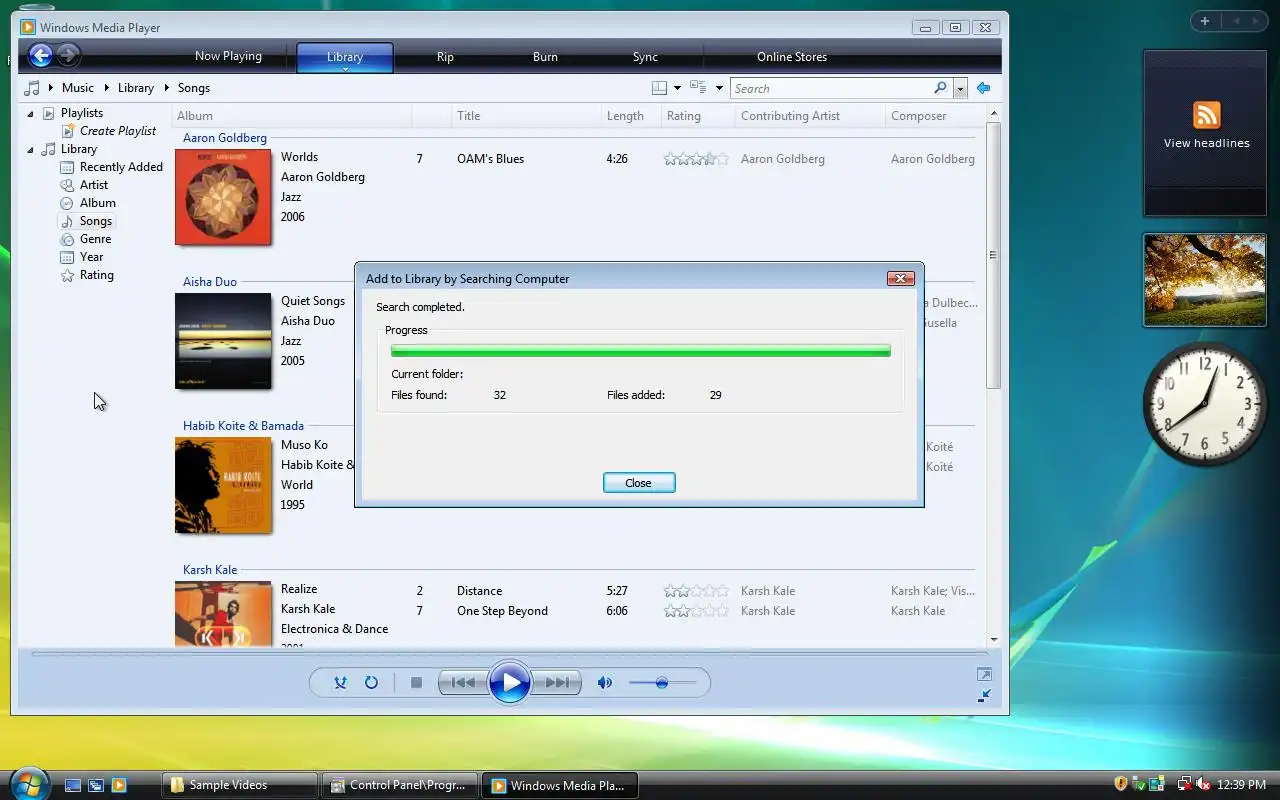Click the search magnifier icon

tap(940, 88)
